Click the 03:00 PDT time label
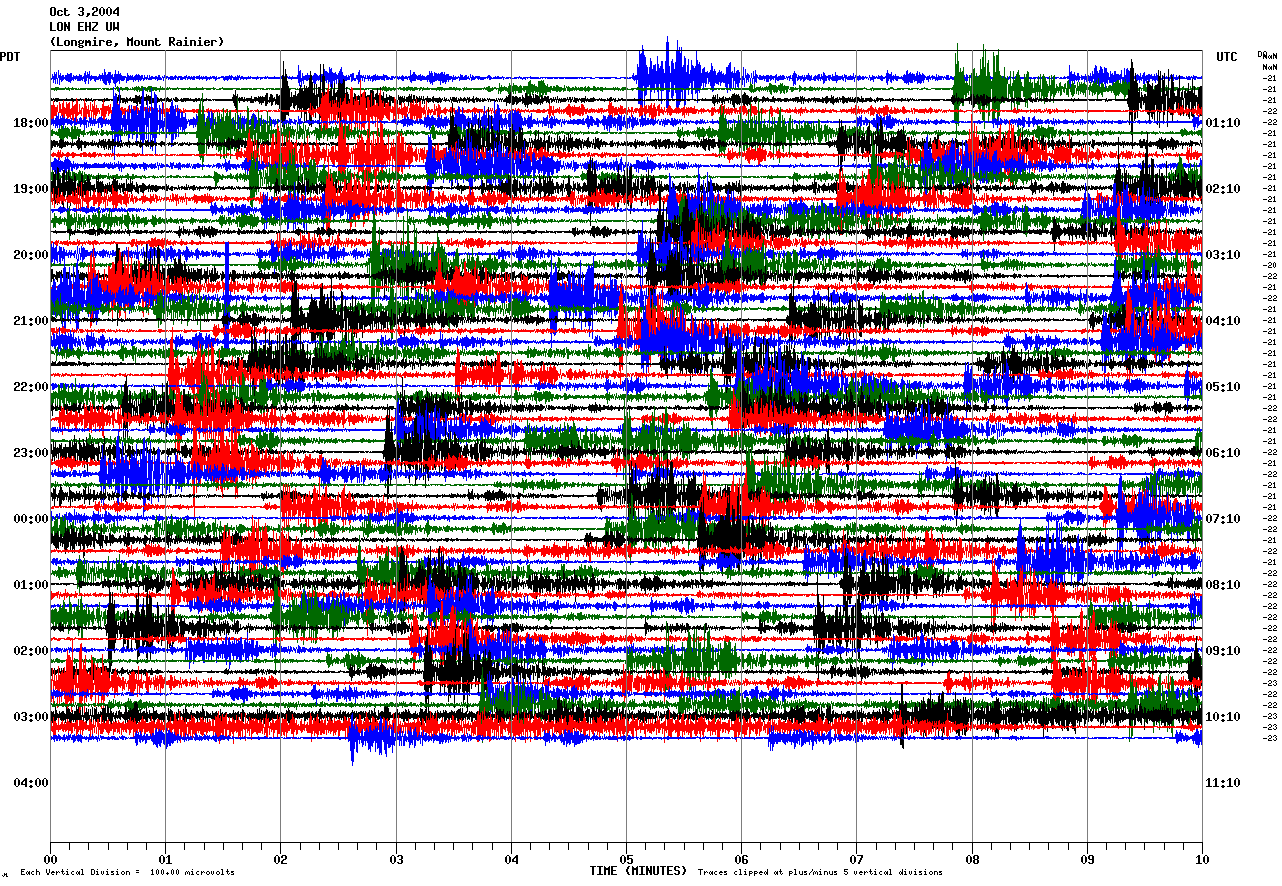Viewport: 1282px width, 886px height. click(x=30, y=717)
